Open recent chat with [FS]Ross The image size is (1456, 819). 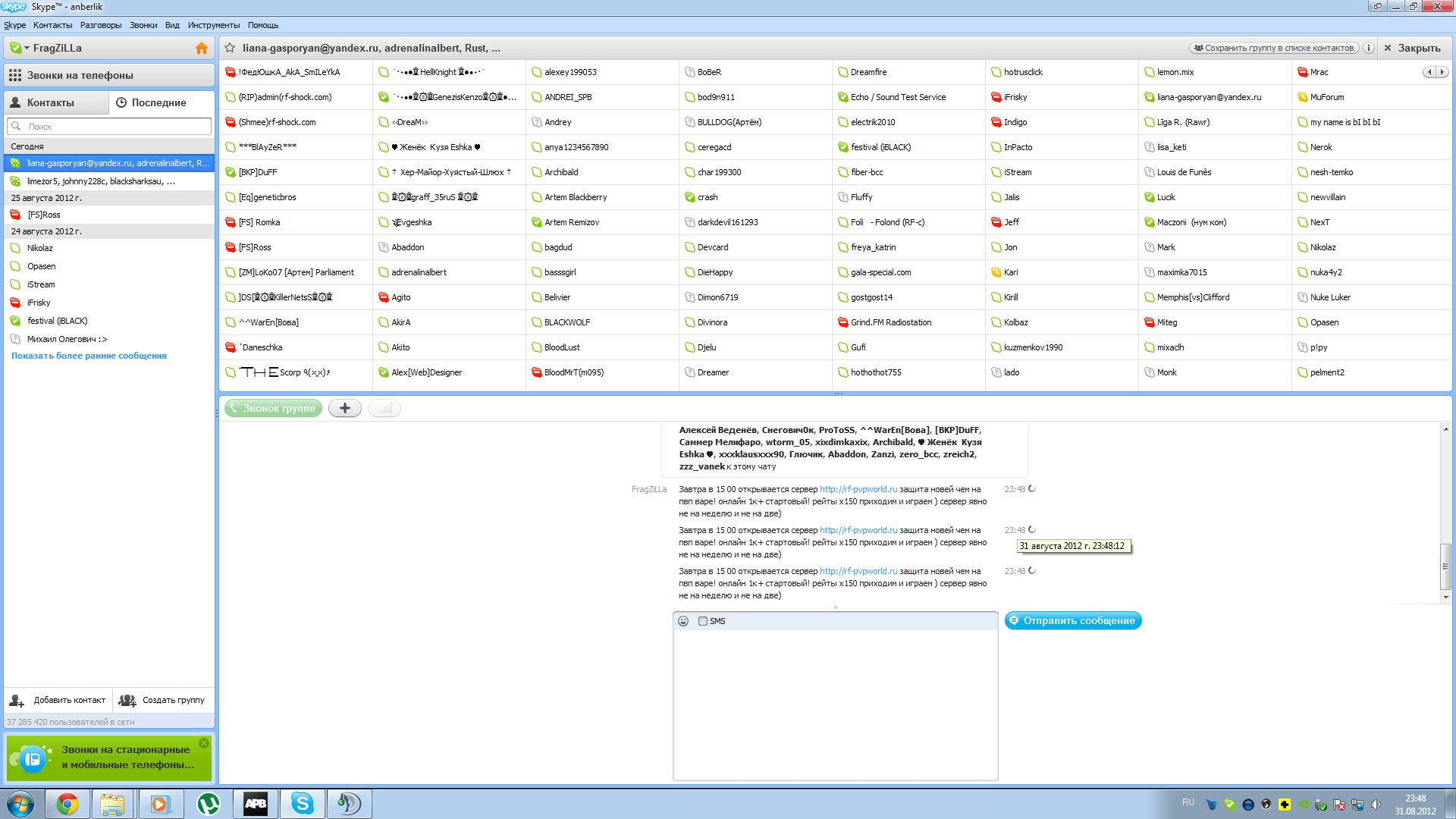pos(109,215)
